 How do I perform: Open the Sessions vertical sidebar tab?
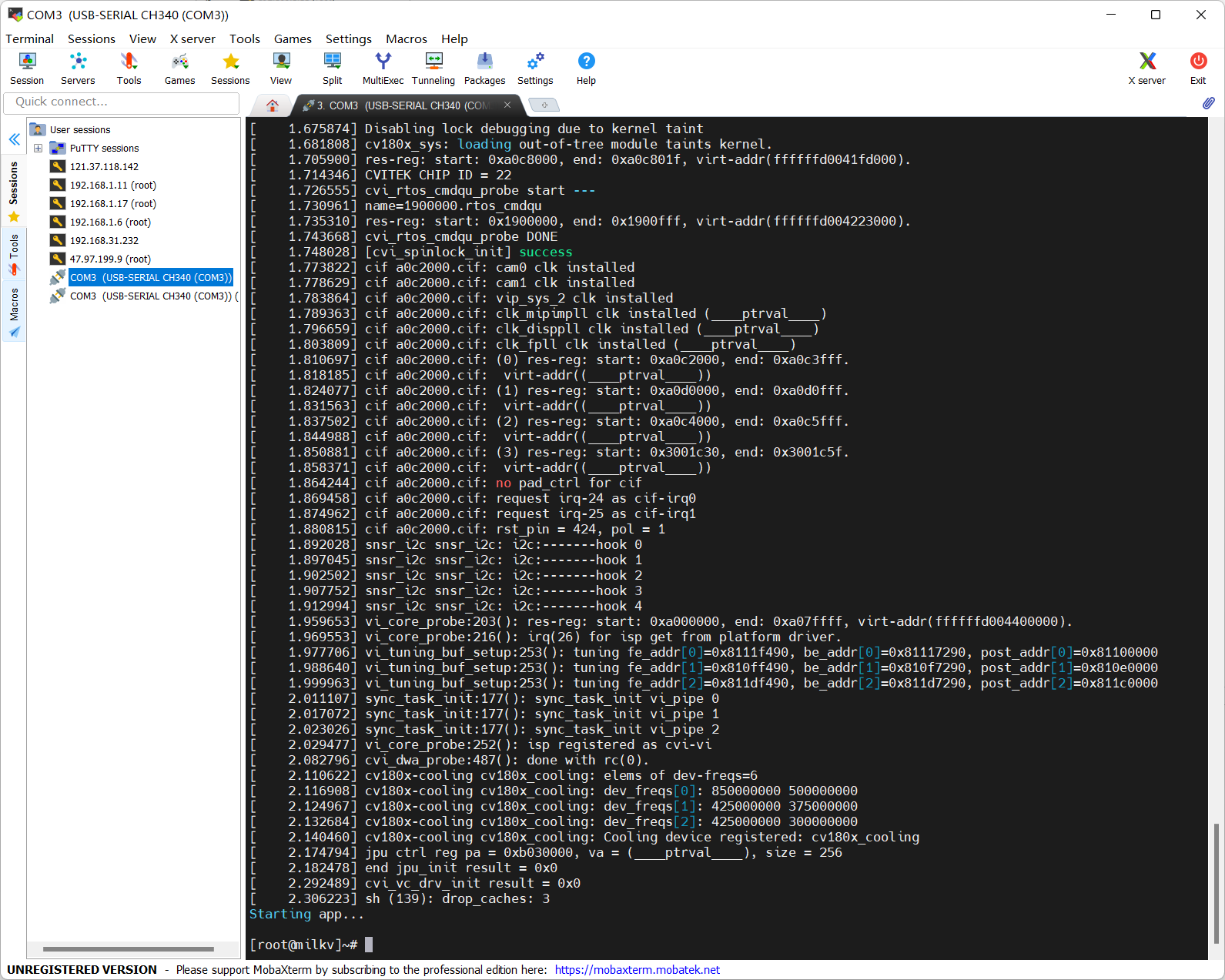(14, 191)
